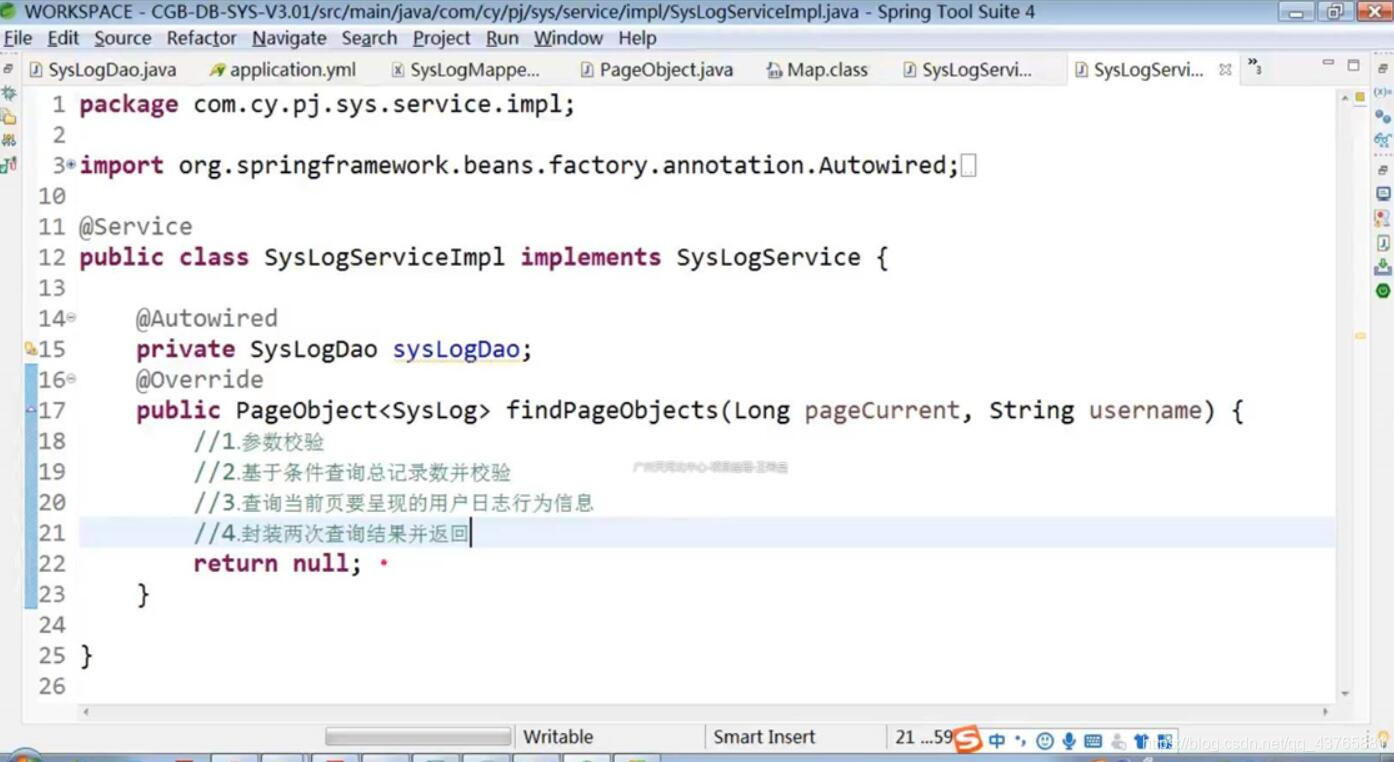Switch to application.yml editor tab
1394x762 pixels.
[284, 70]
